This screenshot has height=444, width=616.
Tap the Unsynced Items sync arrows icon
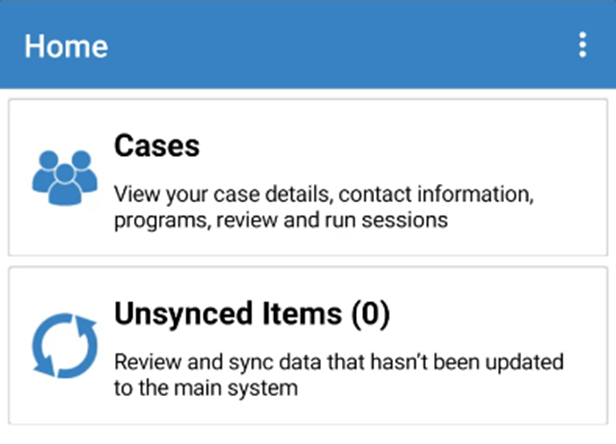(x=65, y=346)
